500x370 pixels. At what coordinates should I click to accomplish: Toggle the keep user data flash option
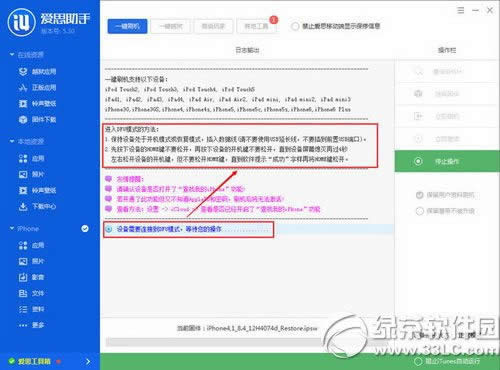[x=420, y=195]
